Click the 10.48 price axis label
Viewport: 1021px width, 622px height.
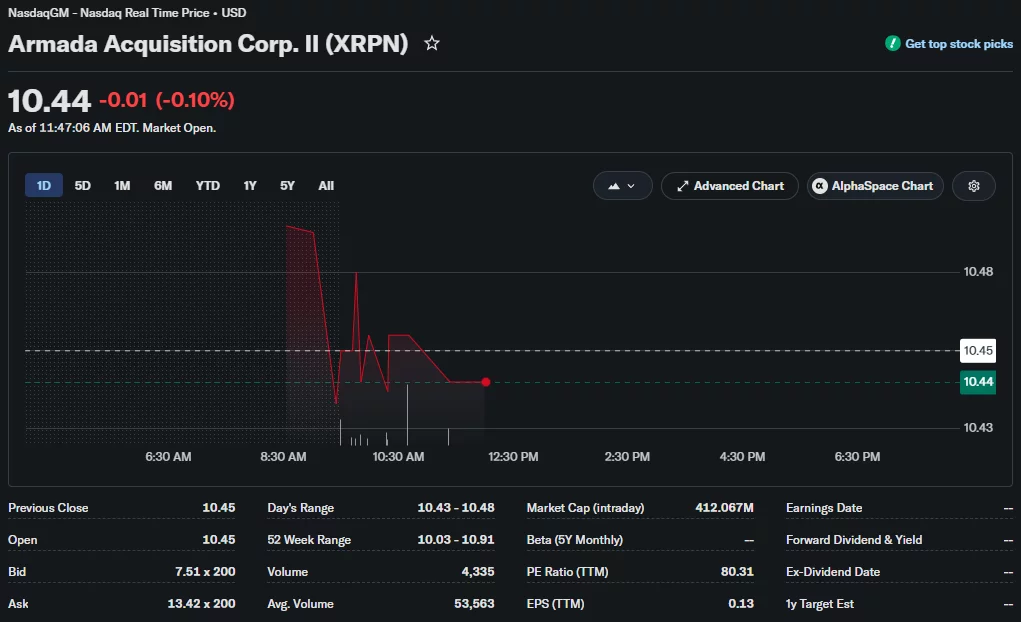pos(978,272)
